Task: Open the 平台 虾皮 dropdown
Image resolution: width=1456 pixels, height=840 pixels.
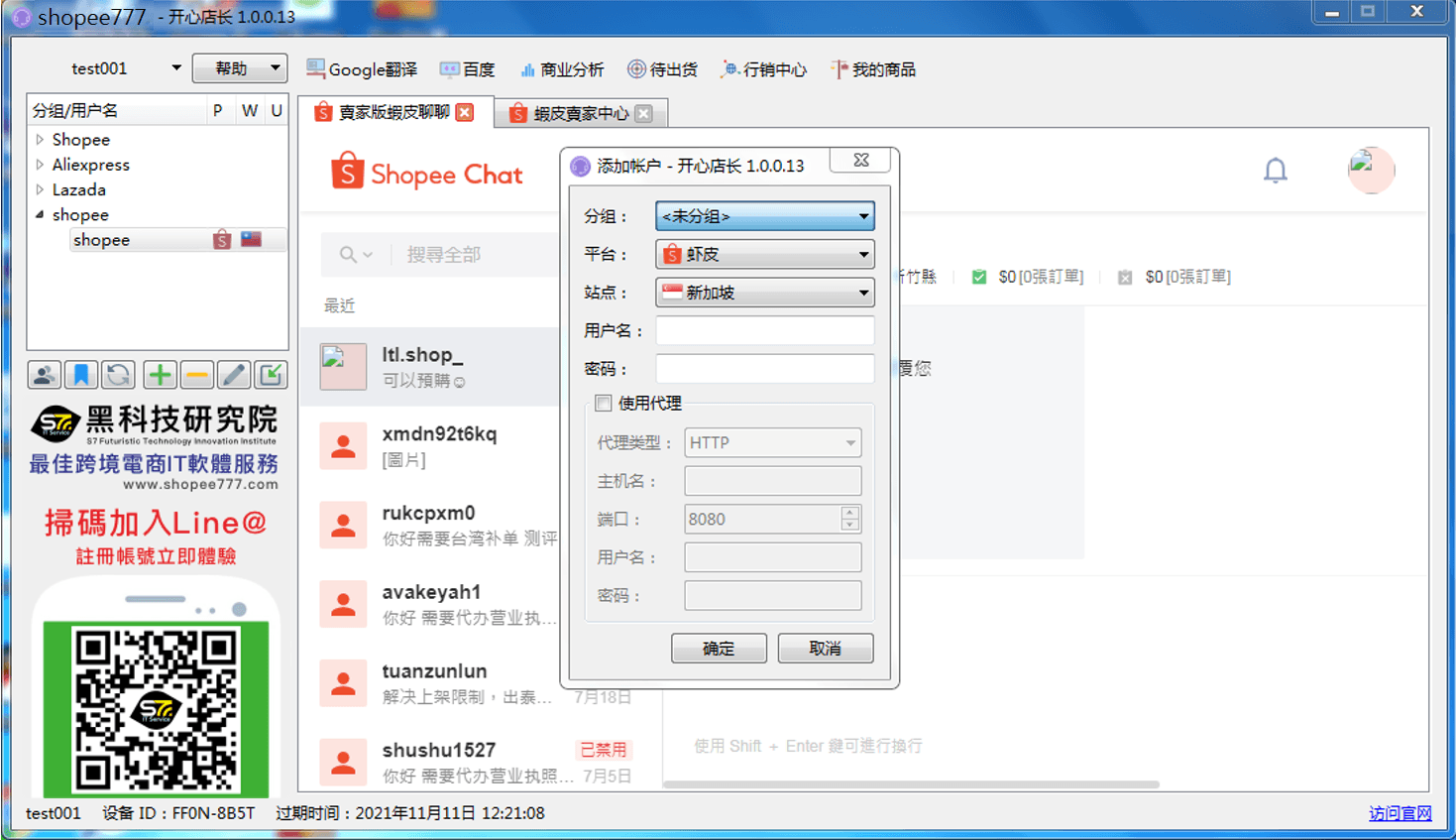Action: pos(765,254)
